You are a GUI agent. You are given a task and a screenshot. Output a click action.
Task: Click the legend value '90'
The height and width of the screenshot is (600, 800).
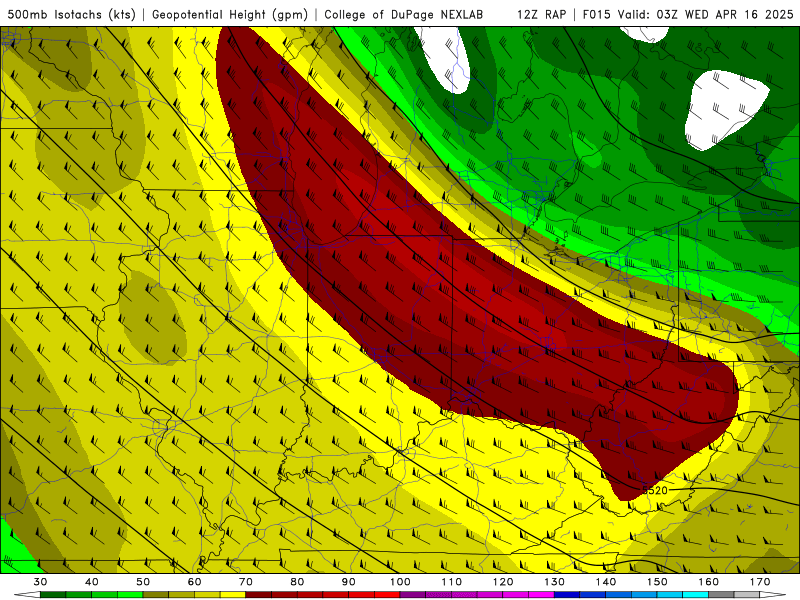349,582
